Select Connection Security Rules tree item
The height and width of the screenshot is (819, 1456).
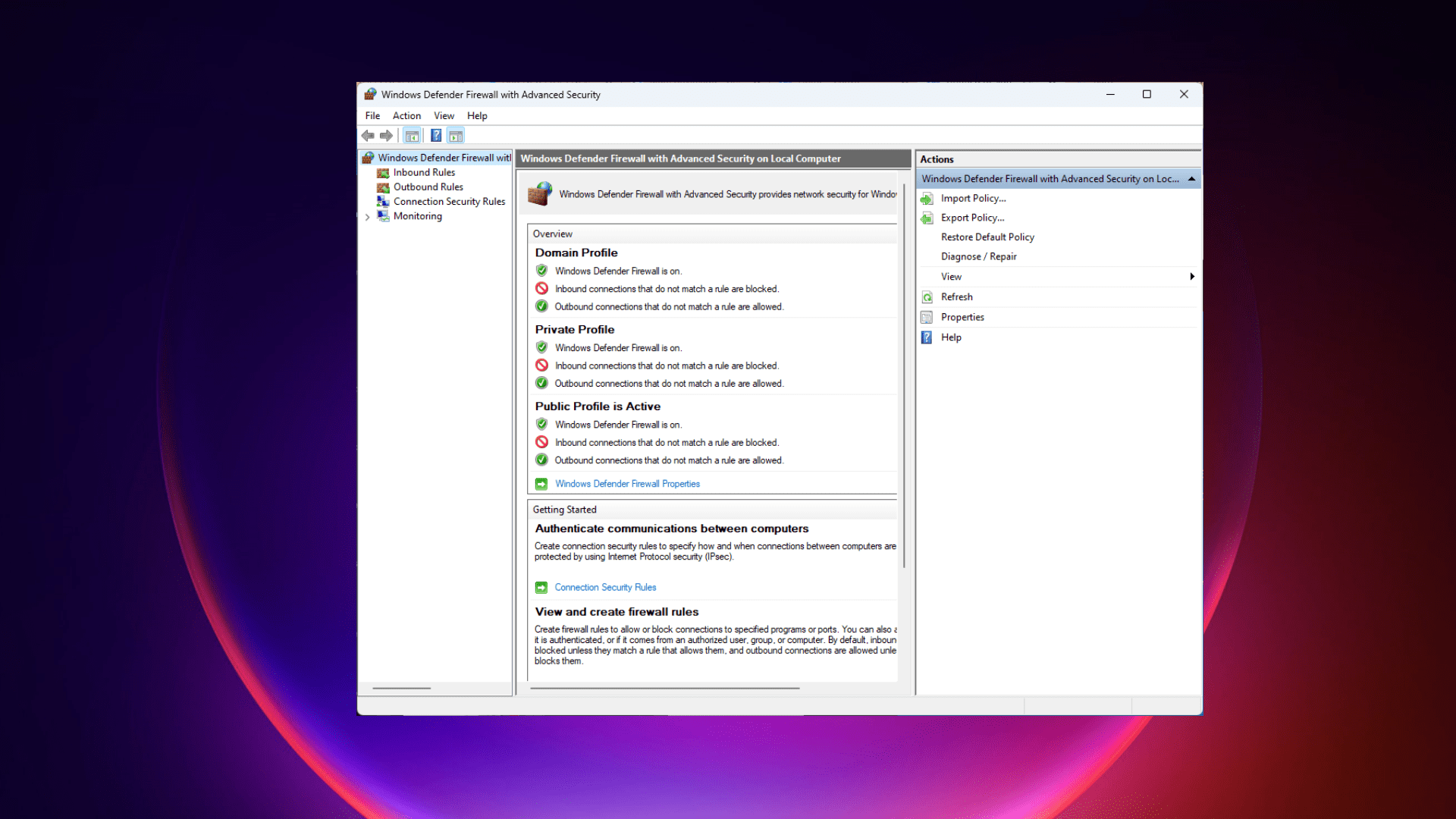(449, 202)
